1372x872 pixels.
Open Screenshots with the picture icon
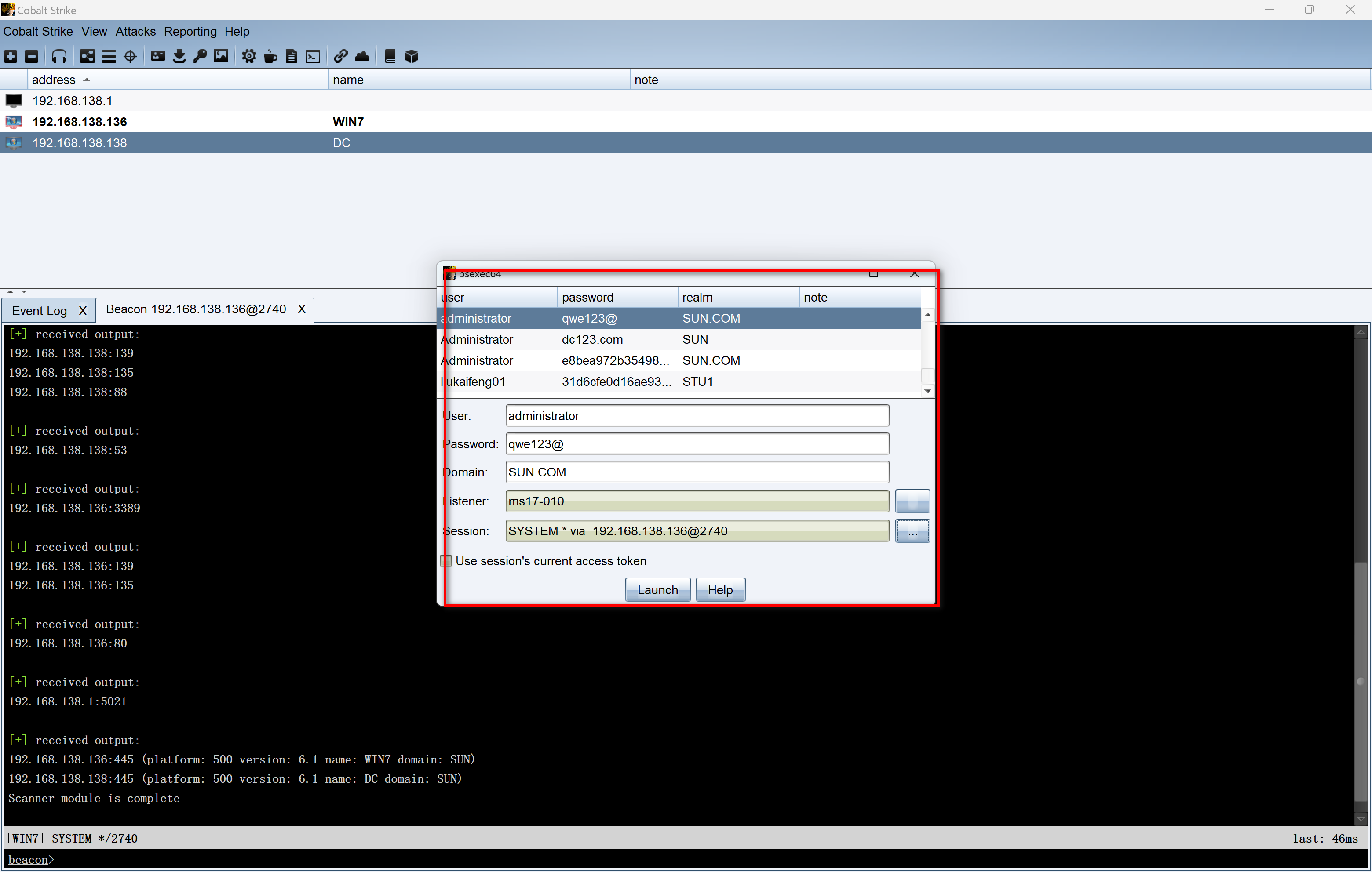(221, 56)
